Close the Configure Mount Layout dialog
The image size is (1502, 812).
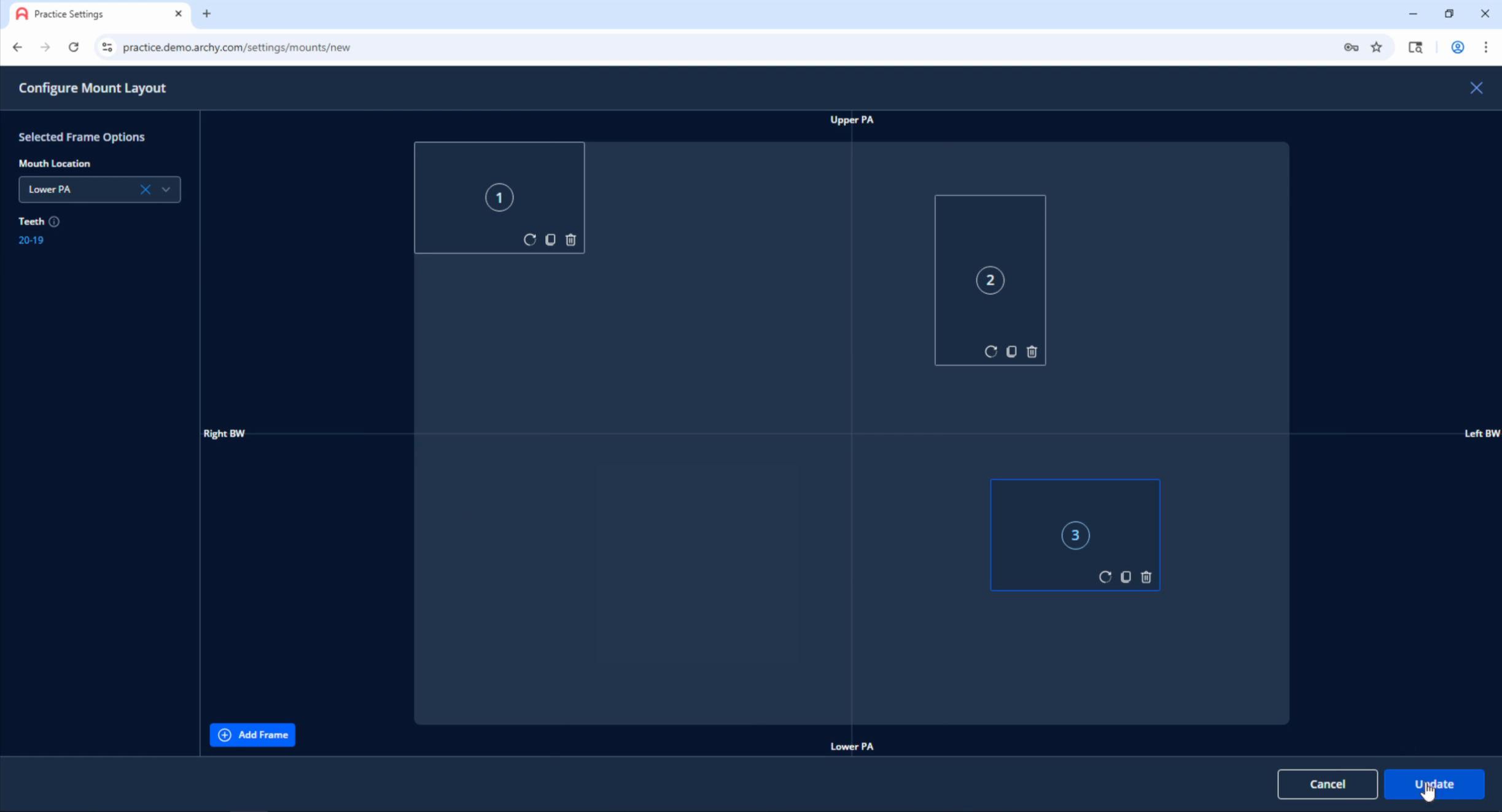click(1476, 88)
